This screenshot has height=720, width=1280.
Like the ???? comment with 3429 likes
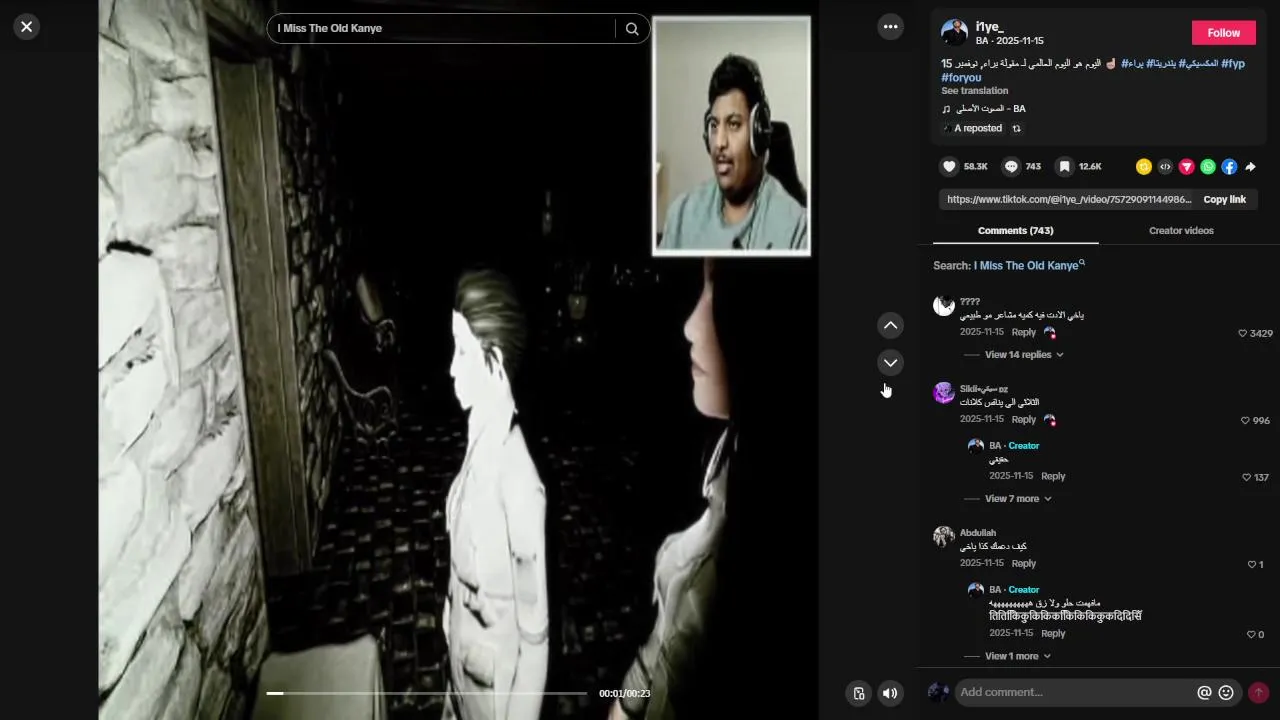pos(1243,333)
